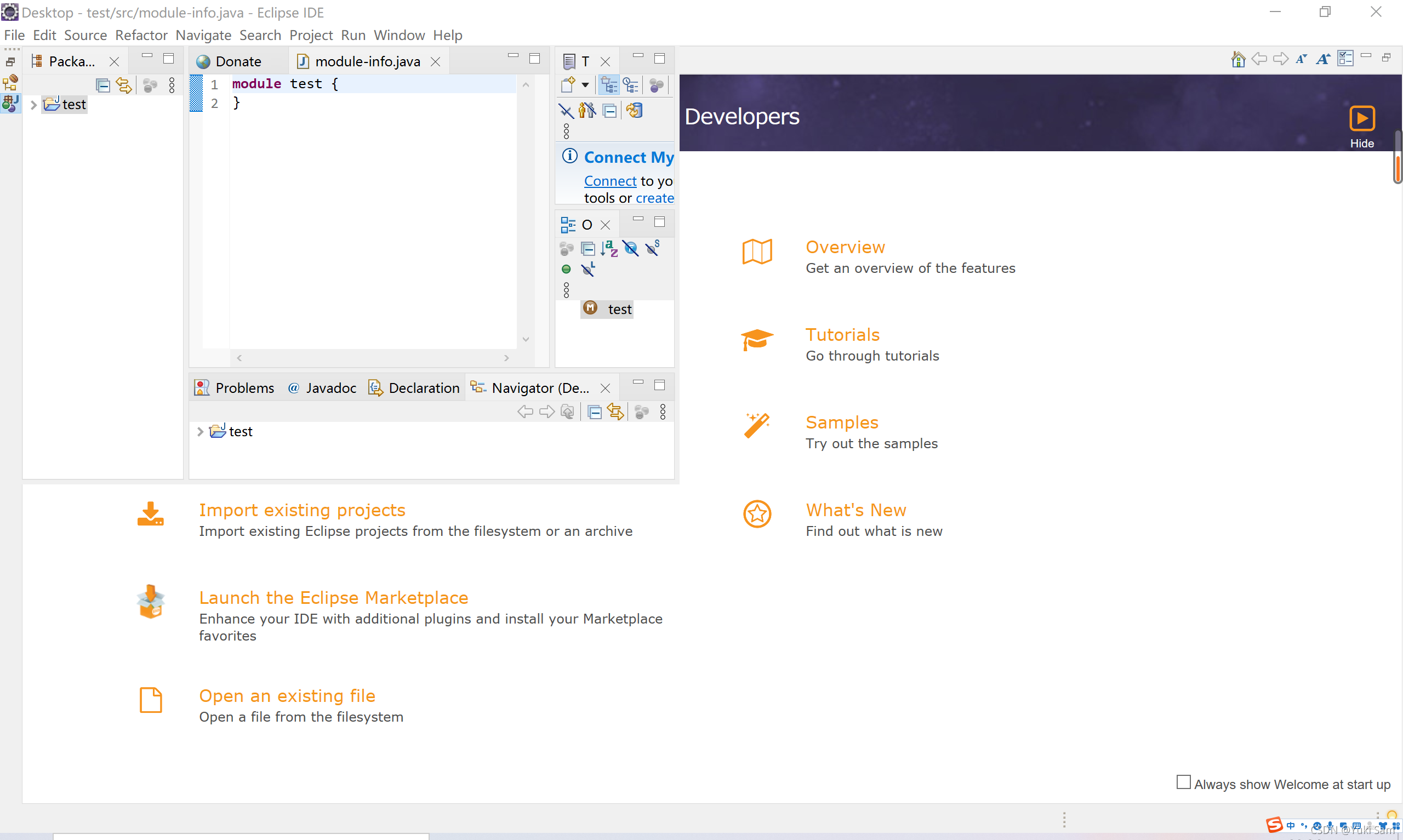Expand test folder in Navigator view
Viewport: 1403px width, 840px height.
pos(200,432)
